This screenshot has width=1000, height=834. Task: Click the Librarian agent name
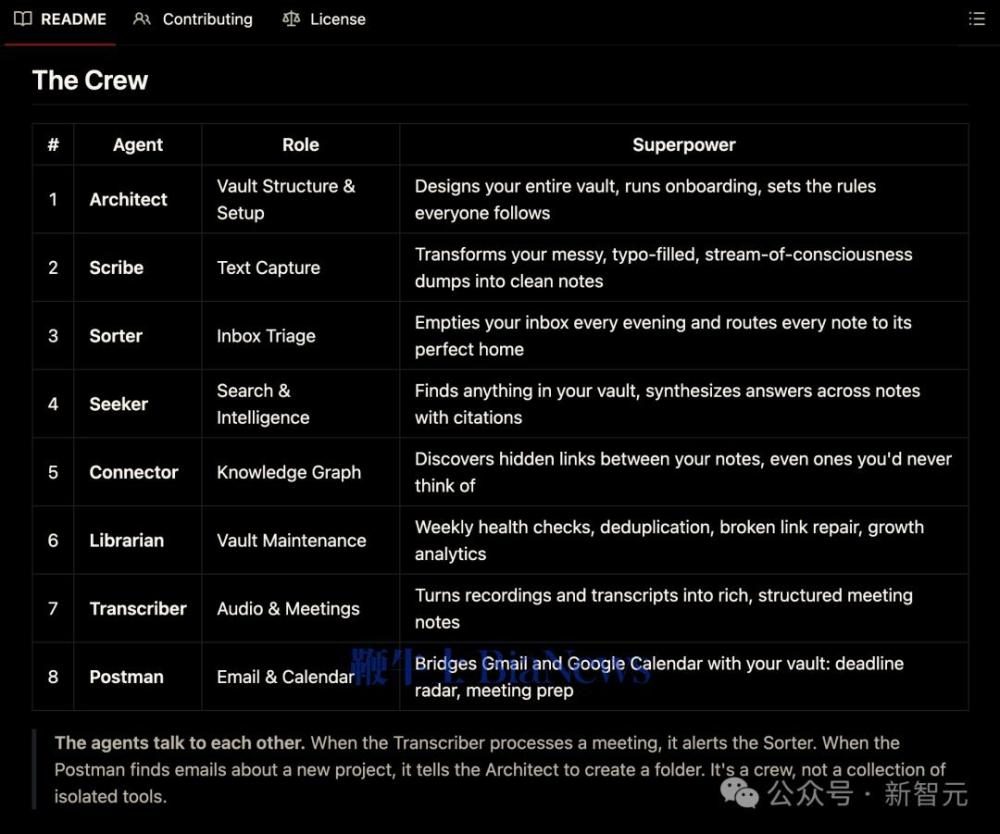click(126, 540)
